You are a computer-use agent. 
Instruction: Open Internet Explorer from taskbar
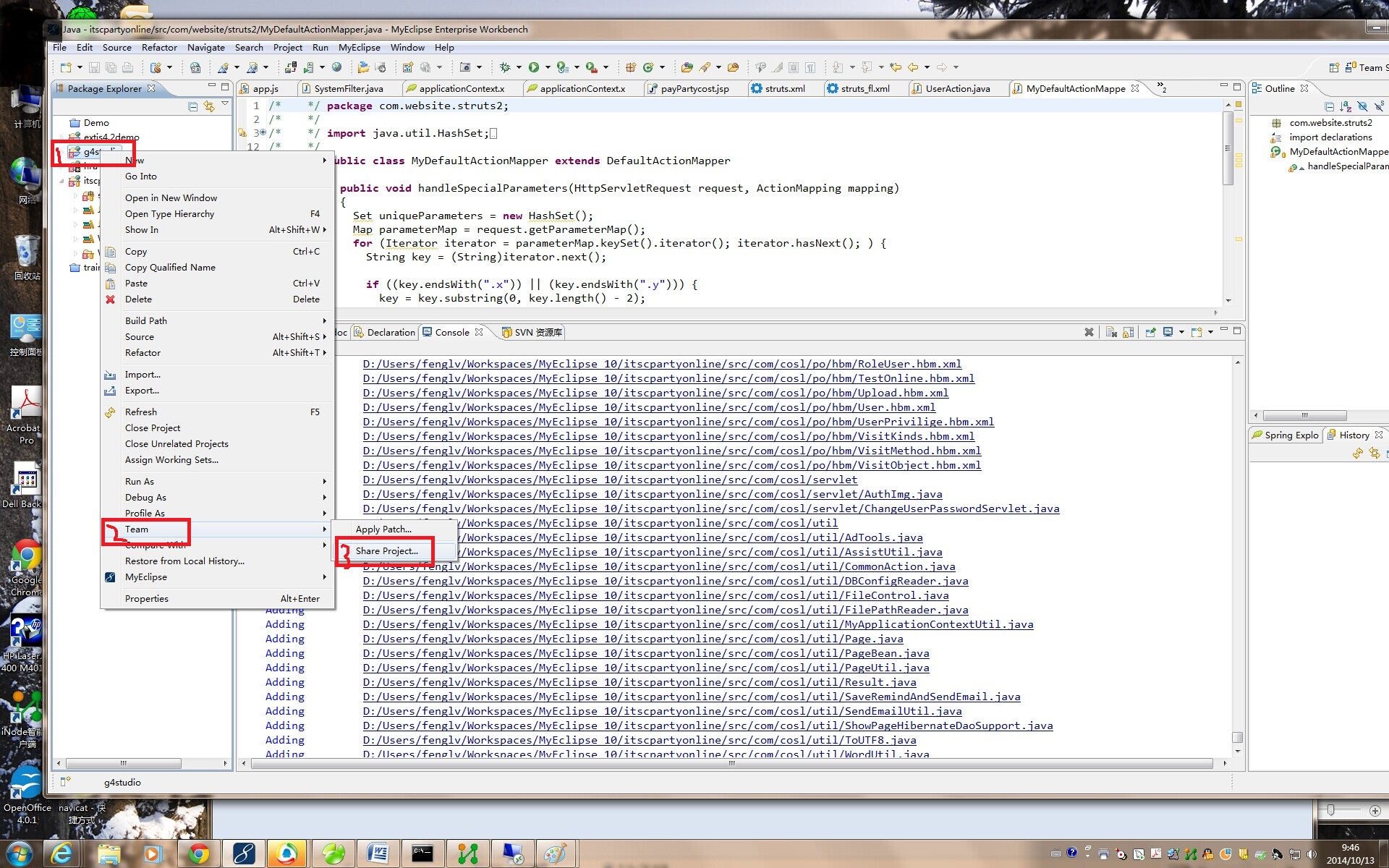coord(63,854)
